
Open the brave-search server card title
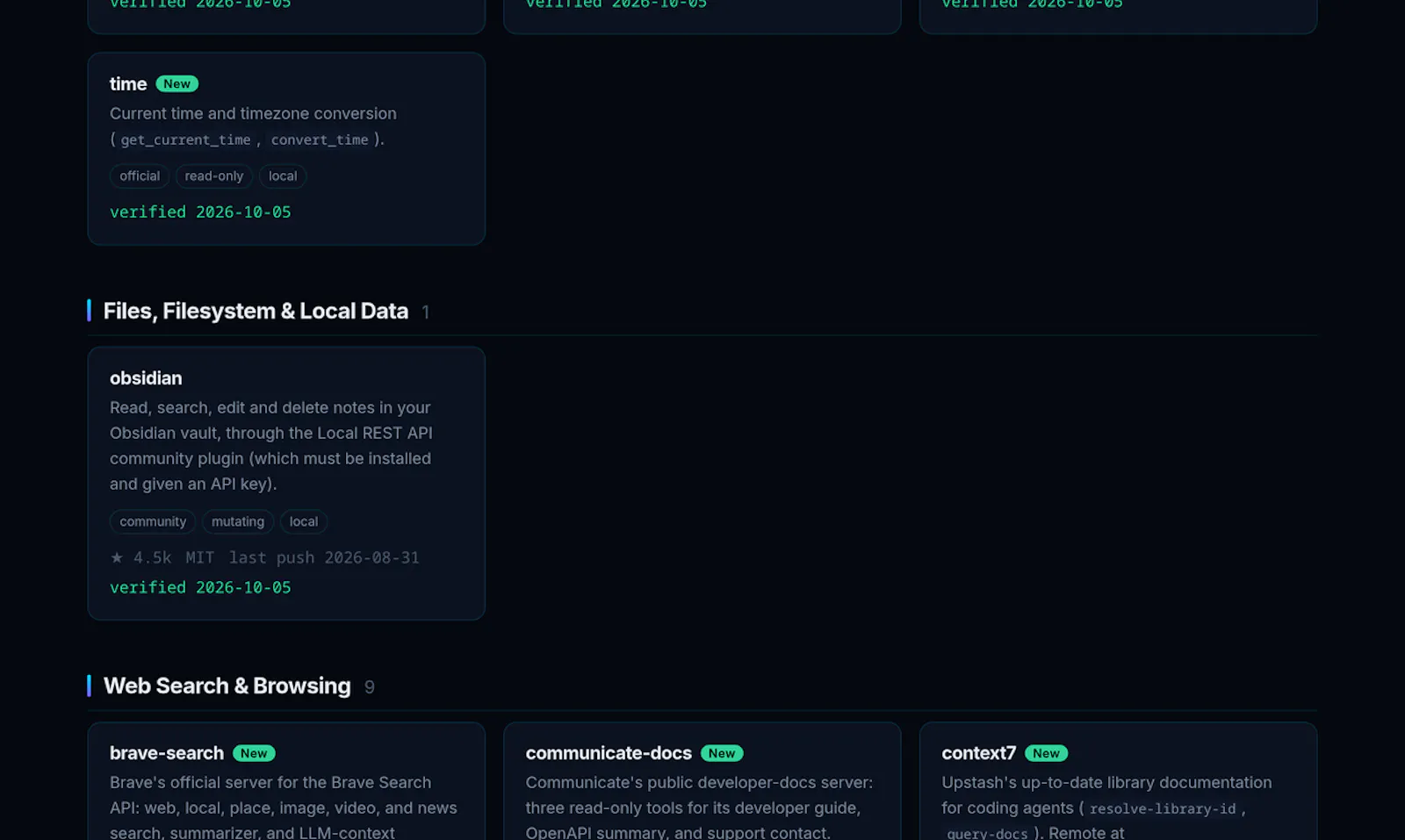pos(167,753)
